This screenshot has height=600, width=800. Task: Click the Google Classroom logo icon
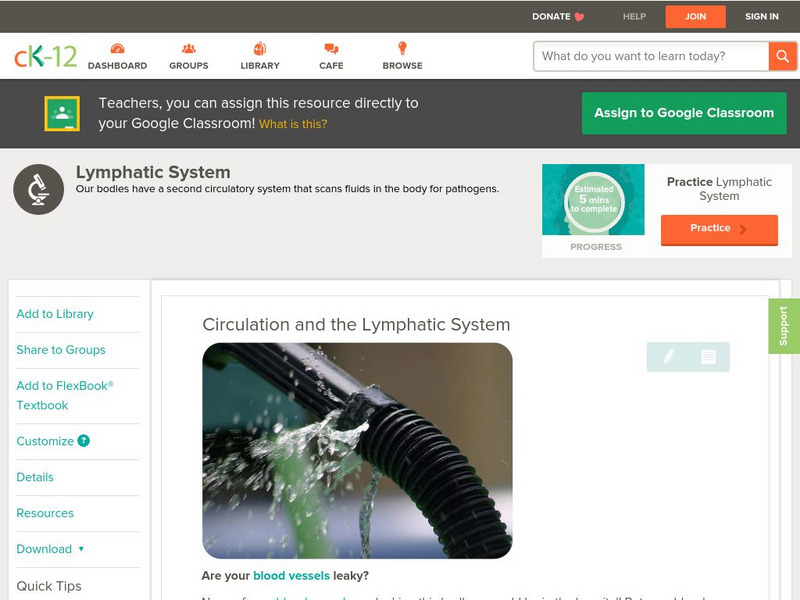click(x=62, y=113)
